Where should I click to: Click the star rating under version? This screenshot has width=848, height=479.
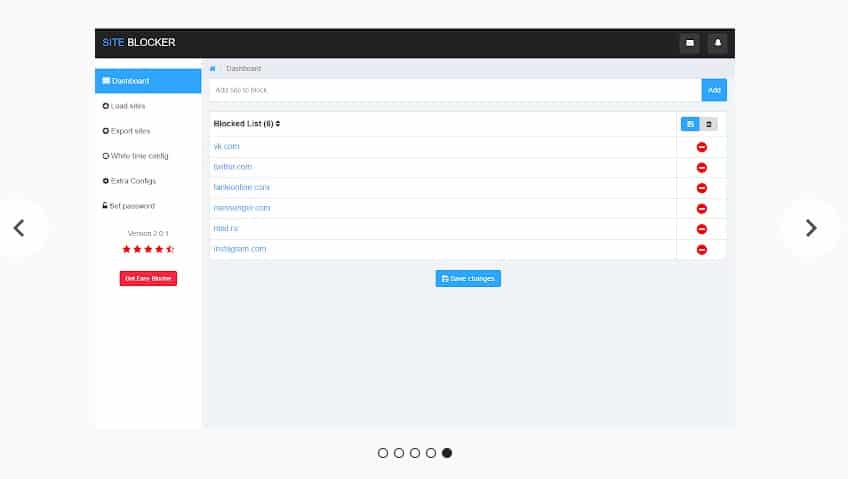(x=148, y=249)
